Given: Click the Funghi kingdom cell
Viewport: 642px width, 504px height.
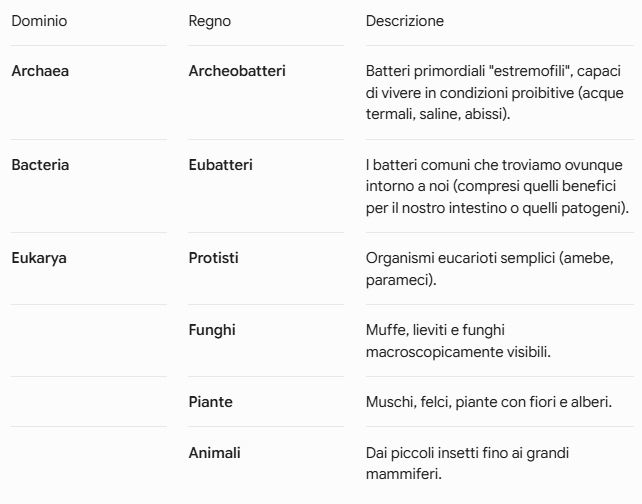Looking at the screenshot, I should 212,330.
